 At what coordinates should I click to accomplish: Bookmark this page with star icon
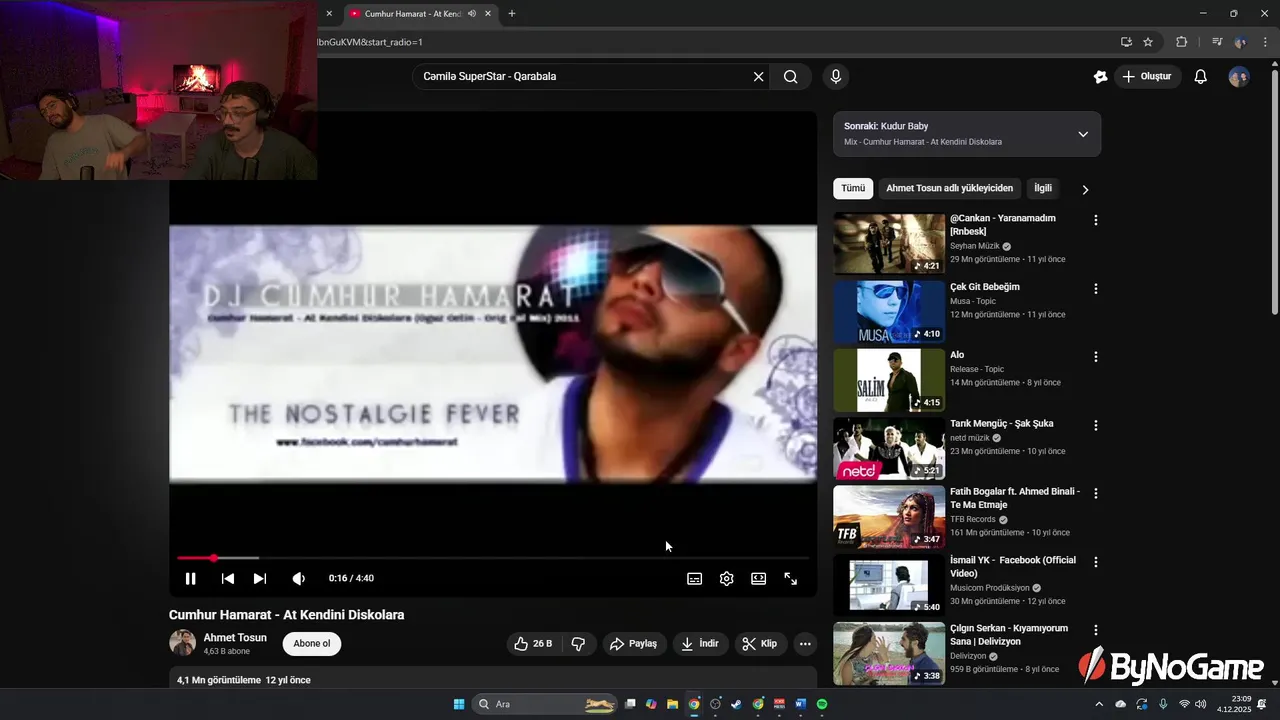click(x=1148, y=42)
